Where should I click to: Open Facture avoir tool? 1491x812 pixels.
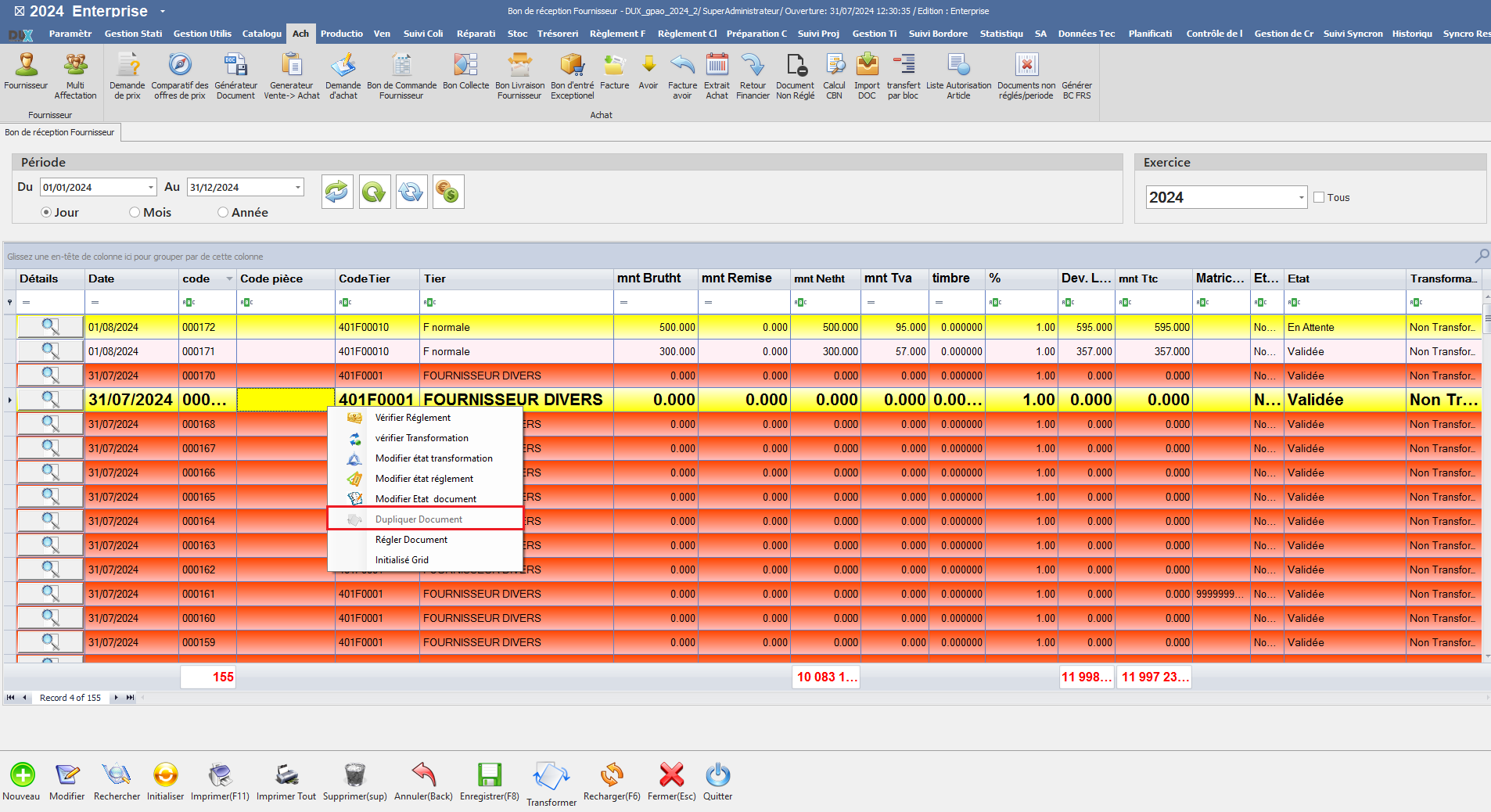(682, 75)
